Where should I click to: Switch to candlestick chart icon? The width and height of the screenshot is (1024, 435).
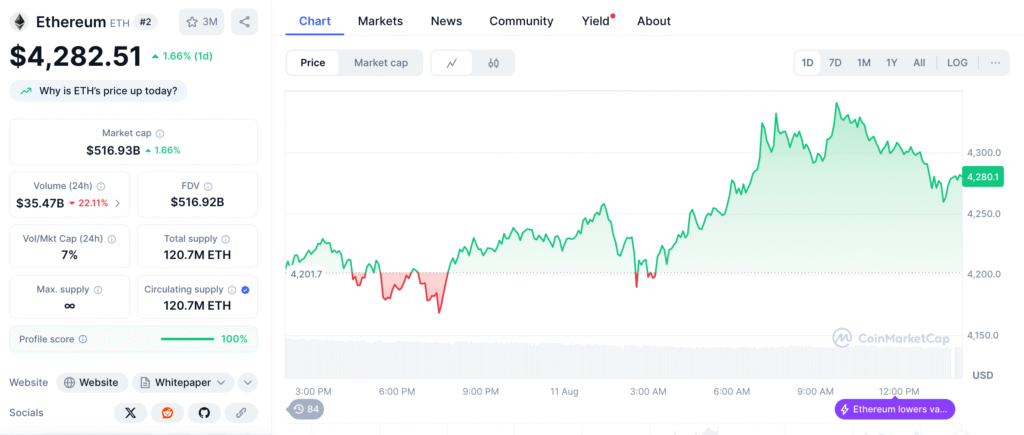pos(493,63)
